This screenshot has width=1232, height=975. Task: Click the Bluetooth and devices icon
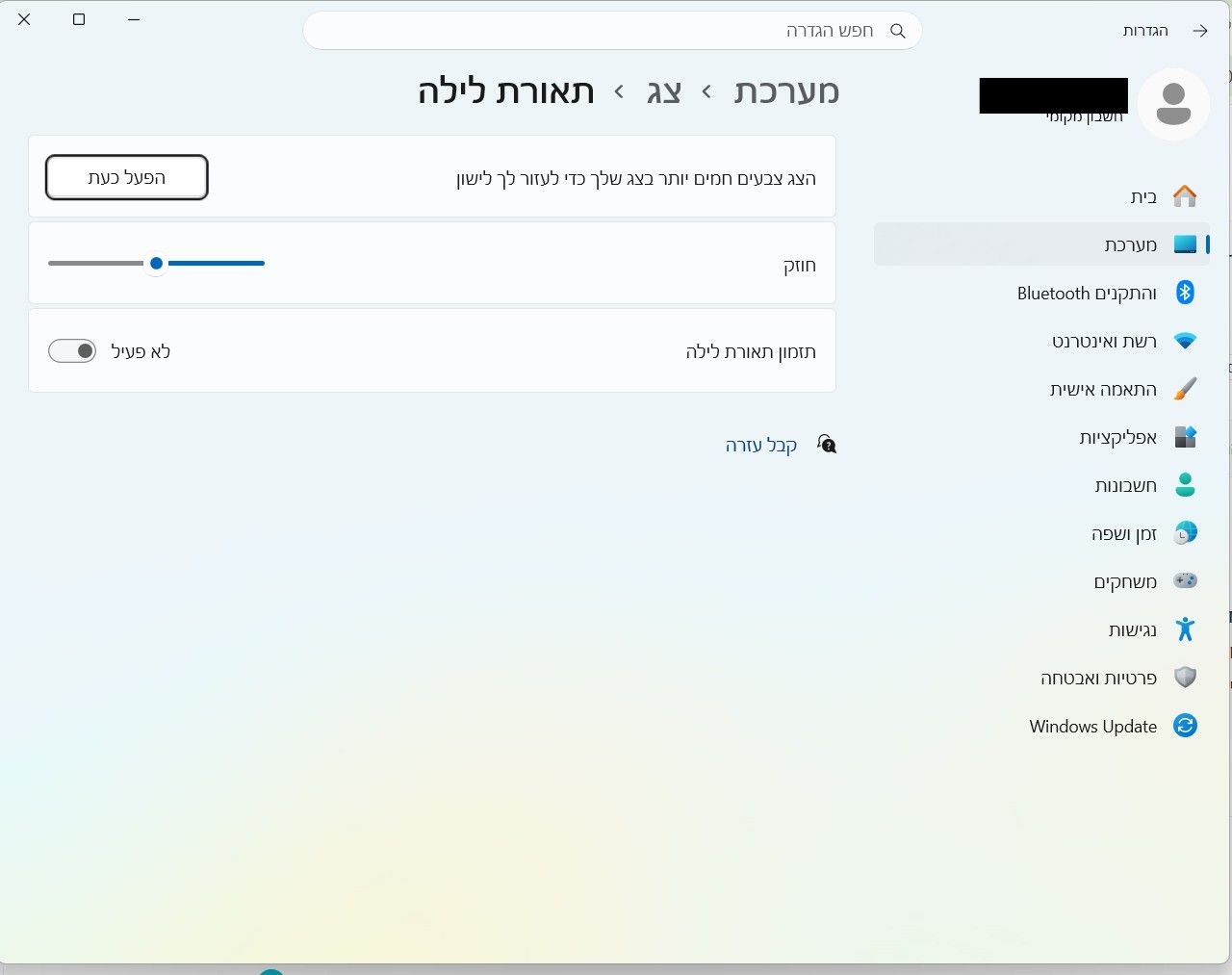click(1185, 293)
